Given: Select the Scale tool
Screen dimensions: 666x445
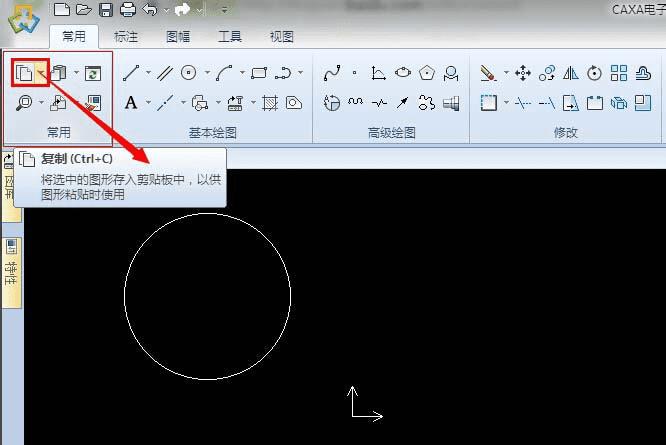Looking at the screenshot, I should click(x=643, y=103).
